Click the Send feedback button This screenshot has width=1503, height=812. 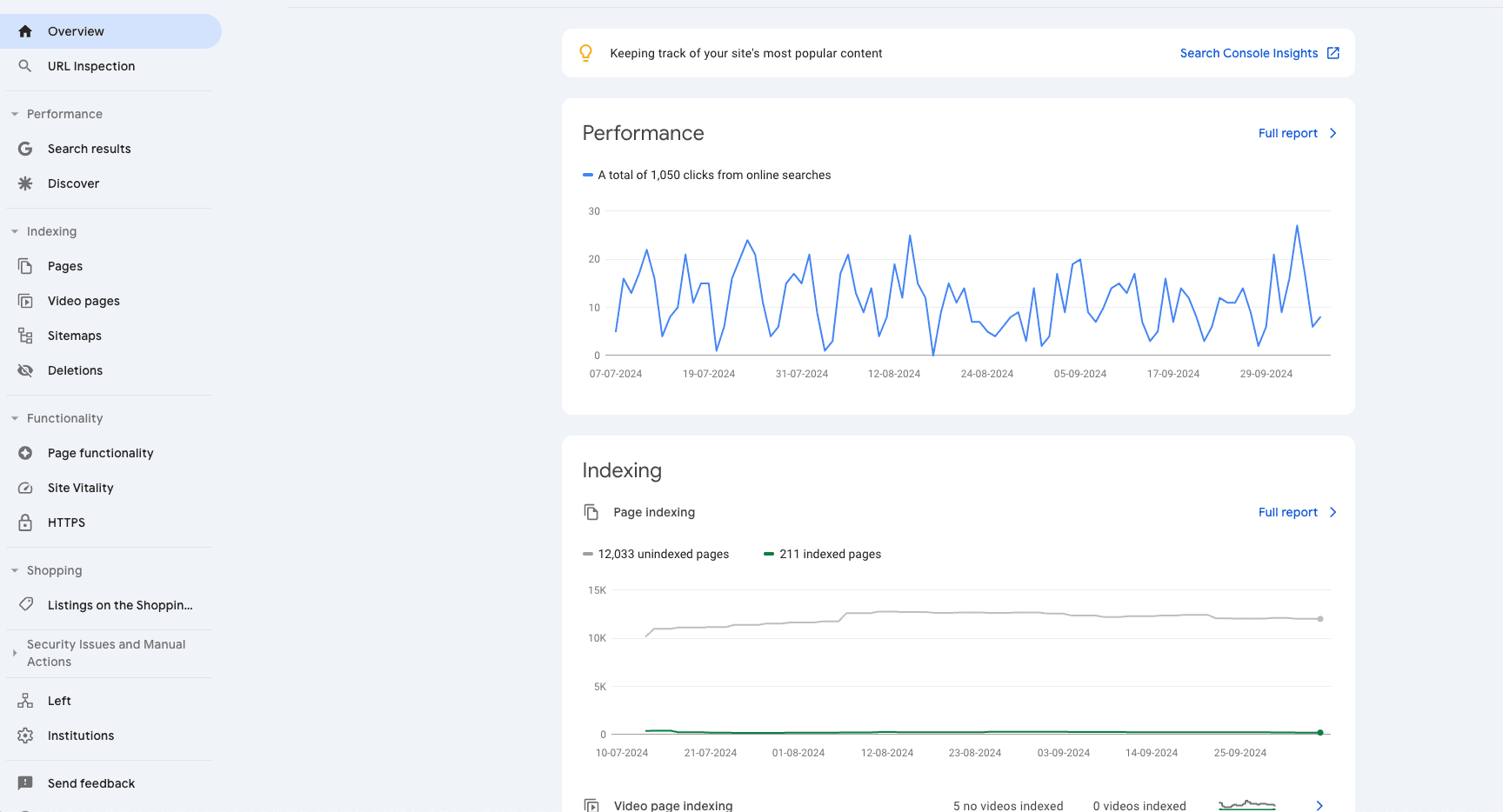[91, 783]
